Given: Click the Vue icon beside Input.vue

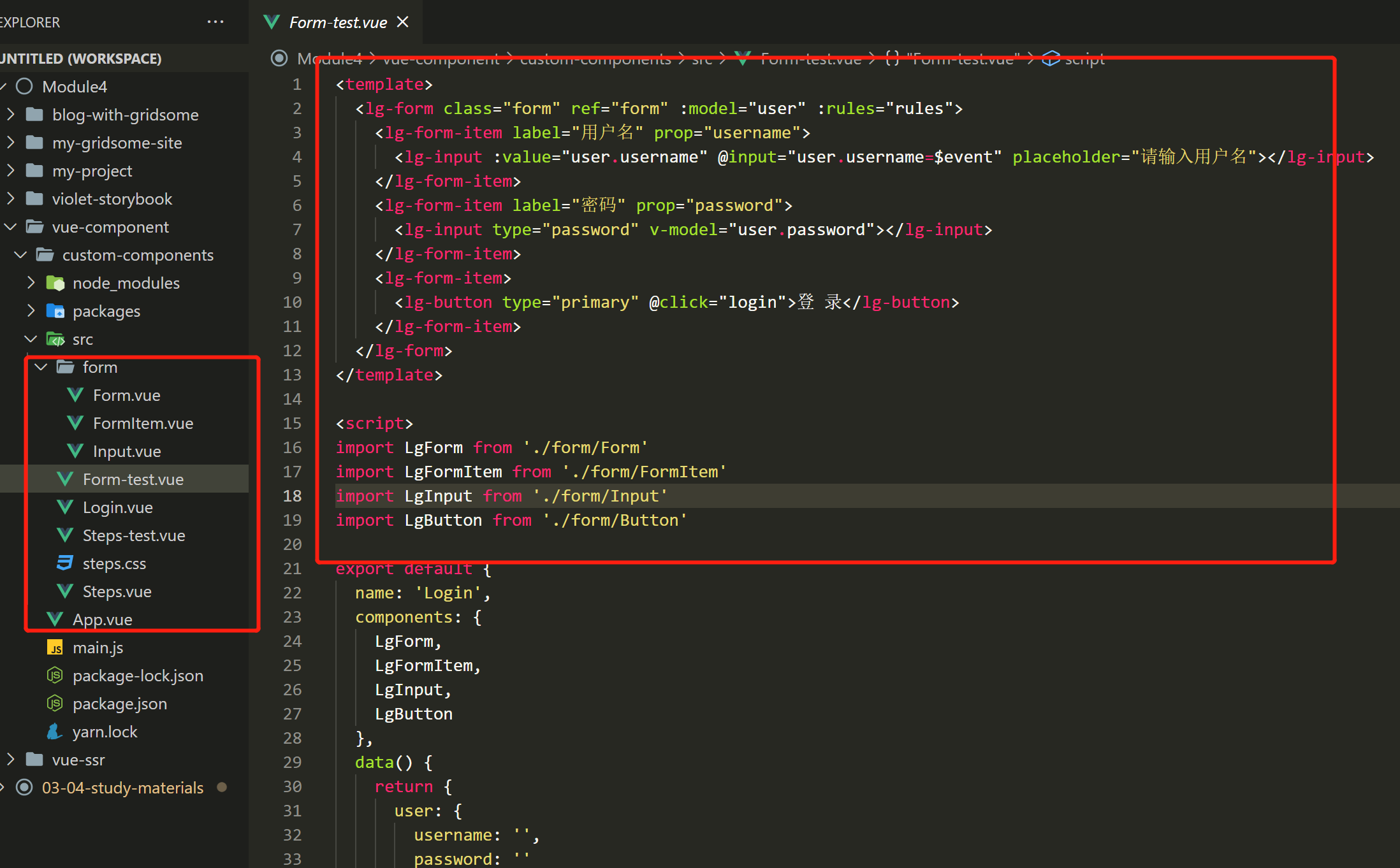Looking at the screenshot, I should pos(75,451).
